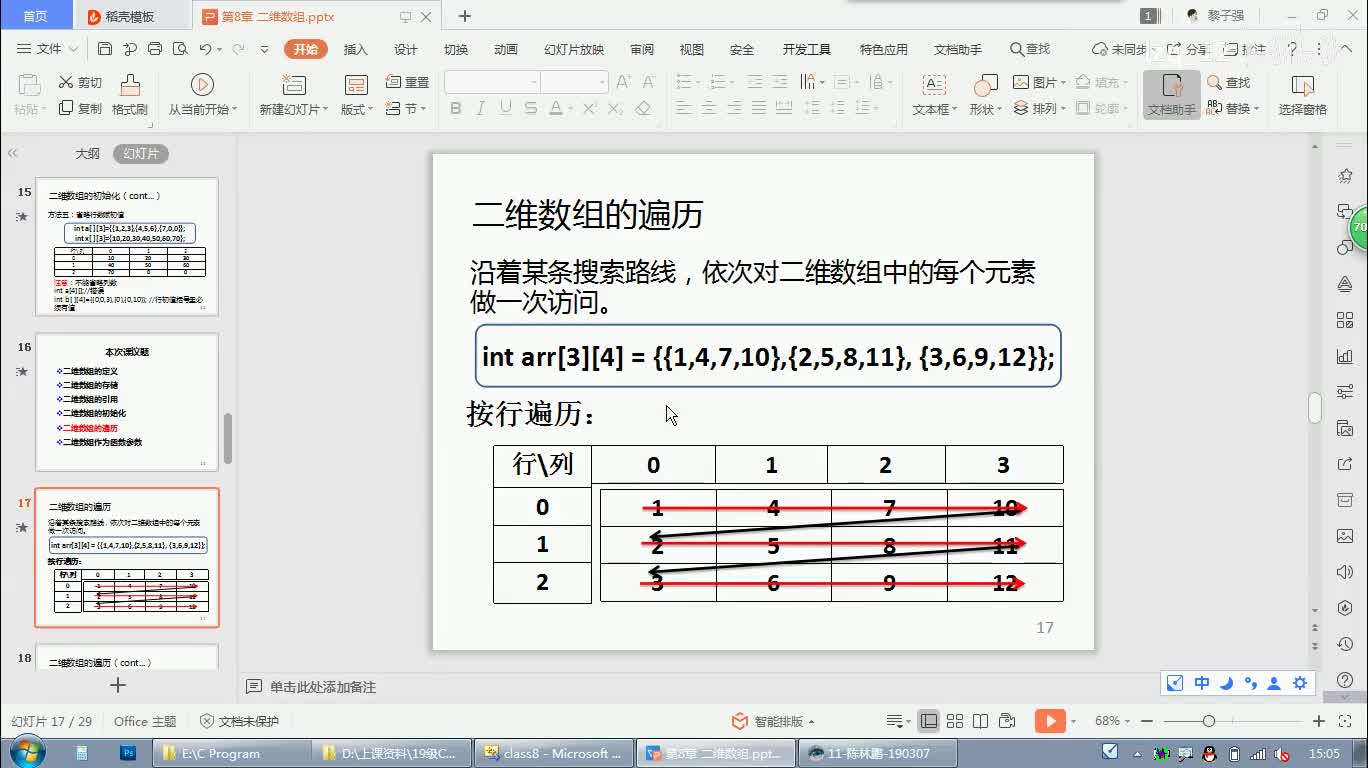Switch to the 动画 ribbon tab
This screenshot has height=768, width=1368.
pos(505,49)
